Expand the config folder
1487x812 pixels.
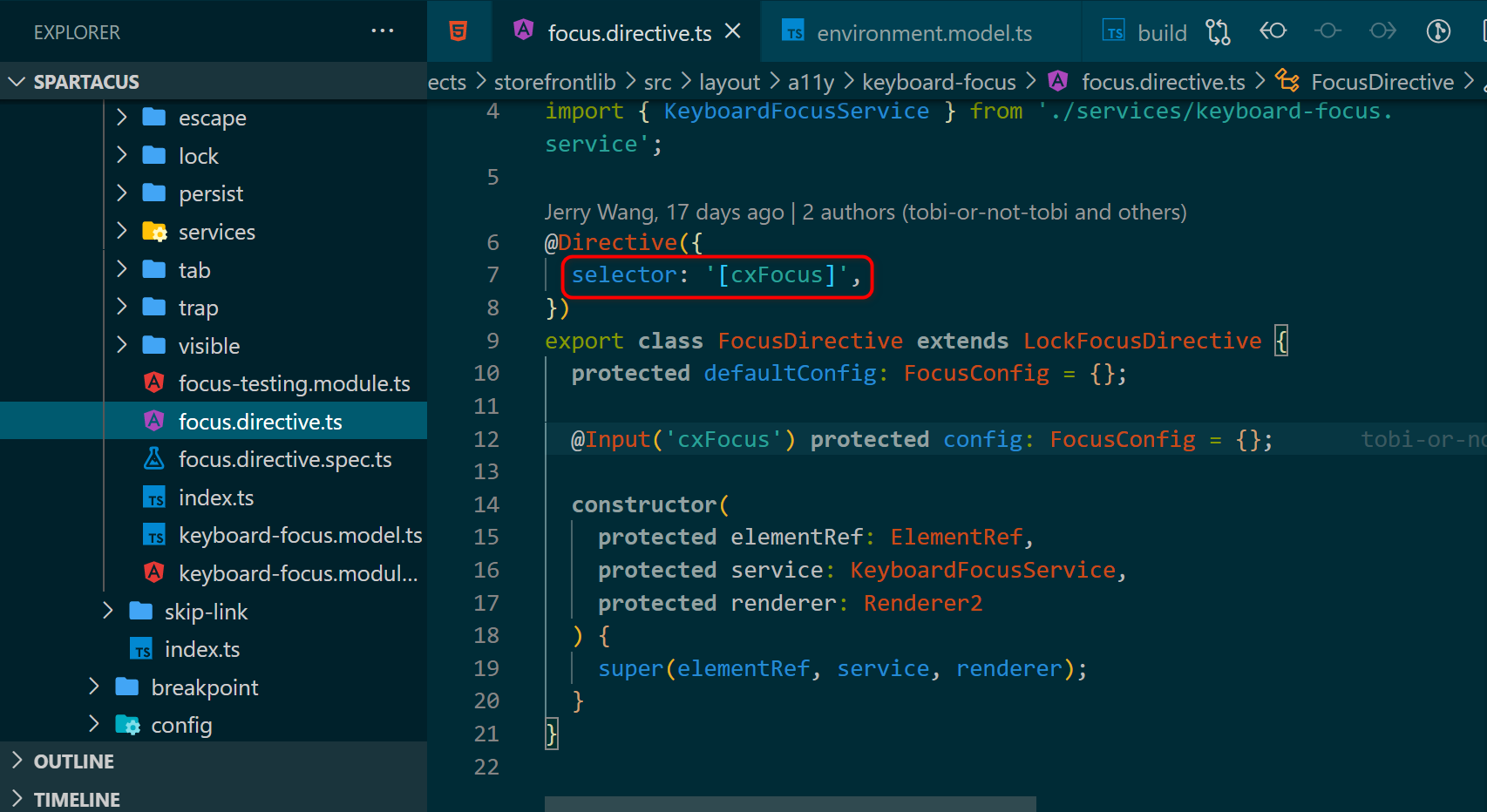pyautogui.click(x=94, y=725)
